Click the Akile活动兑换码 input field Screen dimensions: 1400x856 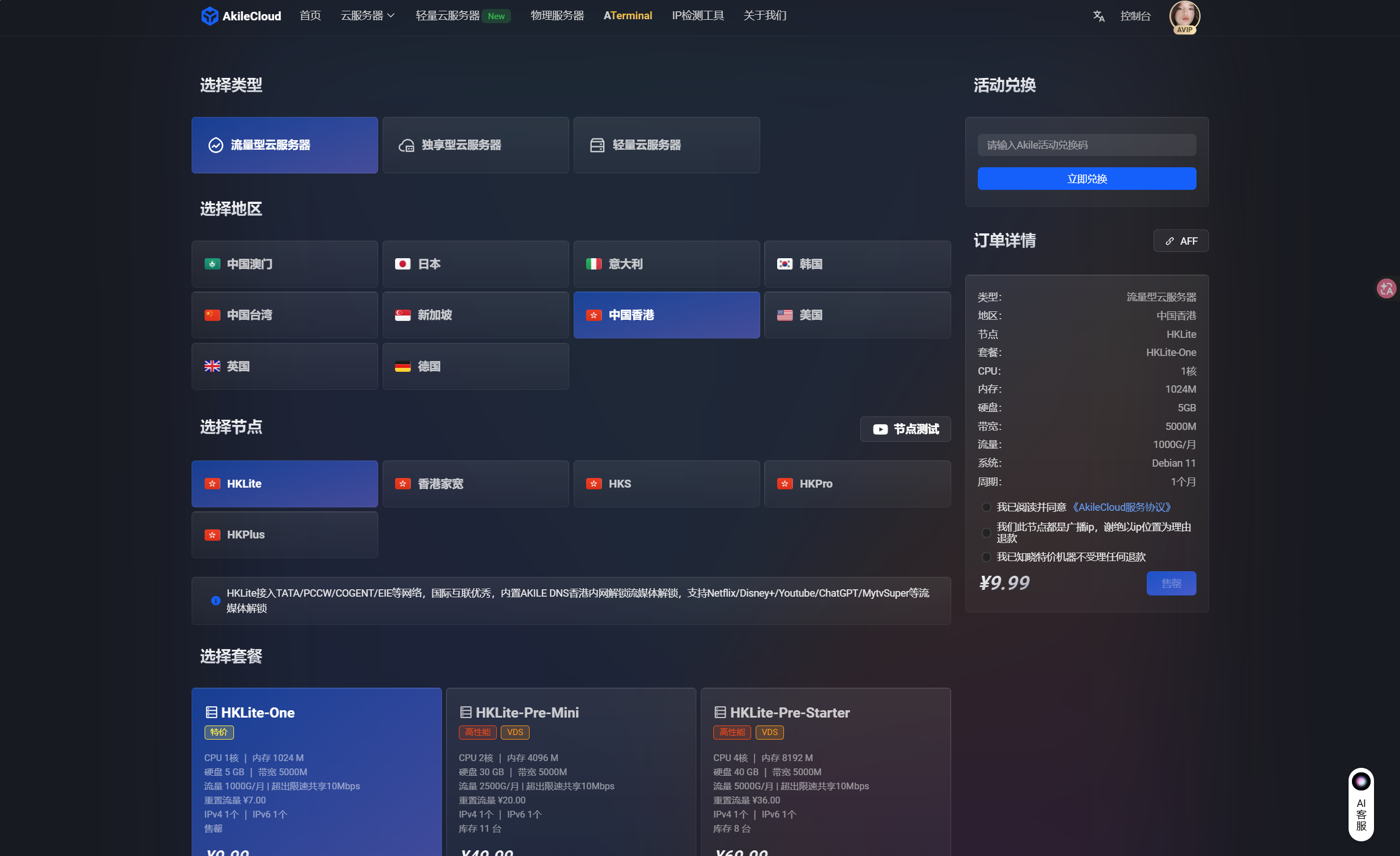pos(1086,145)
